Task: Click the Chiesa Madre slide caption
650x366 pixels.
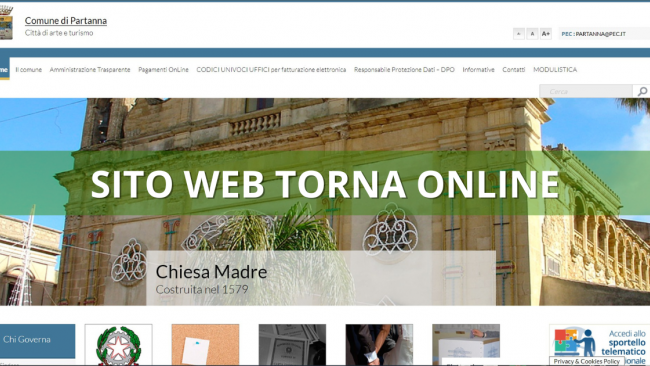Action: coord(211,272)
